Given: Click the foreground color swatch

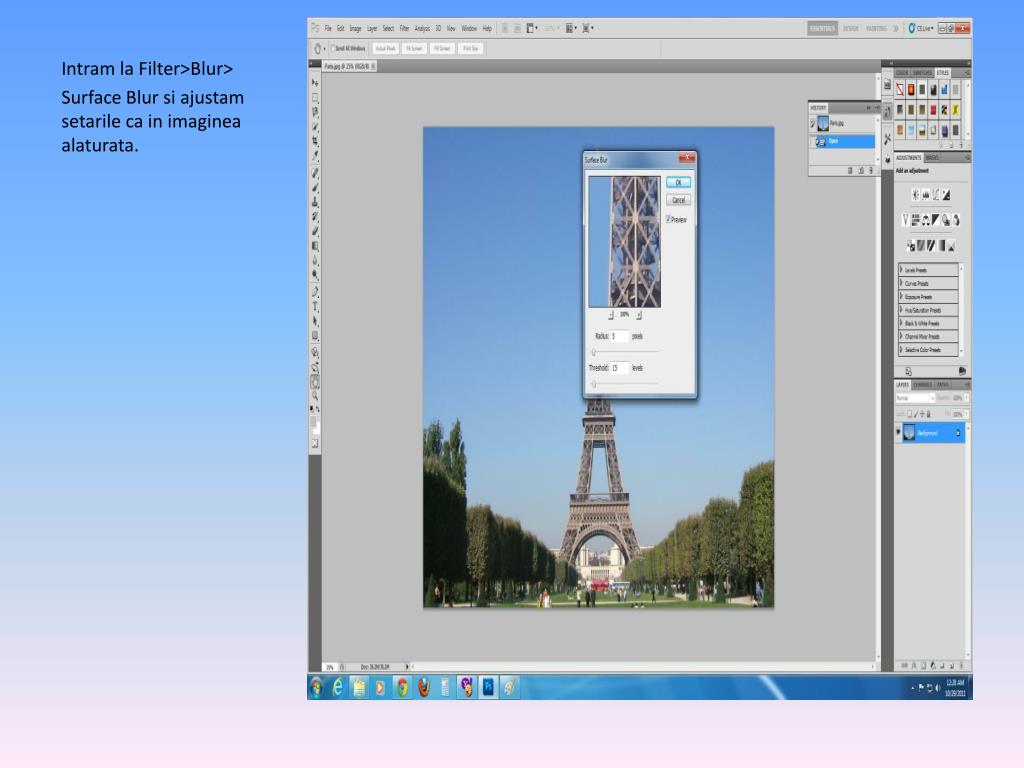Looking at the screenshot, I should pyautogui.click(x=313, y=421).
